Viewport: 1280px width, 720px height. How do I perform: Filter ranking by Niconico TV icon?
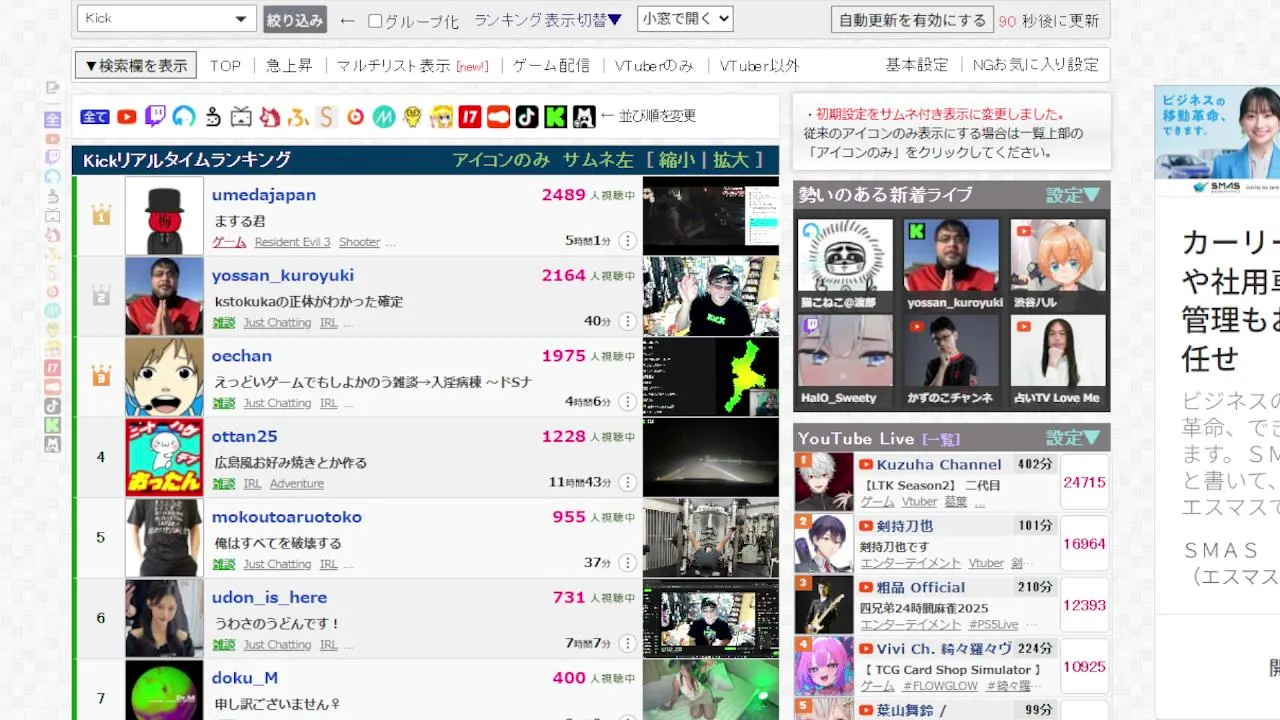coord(241,117)
